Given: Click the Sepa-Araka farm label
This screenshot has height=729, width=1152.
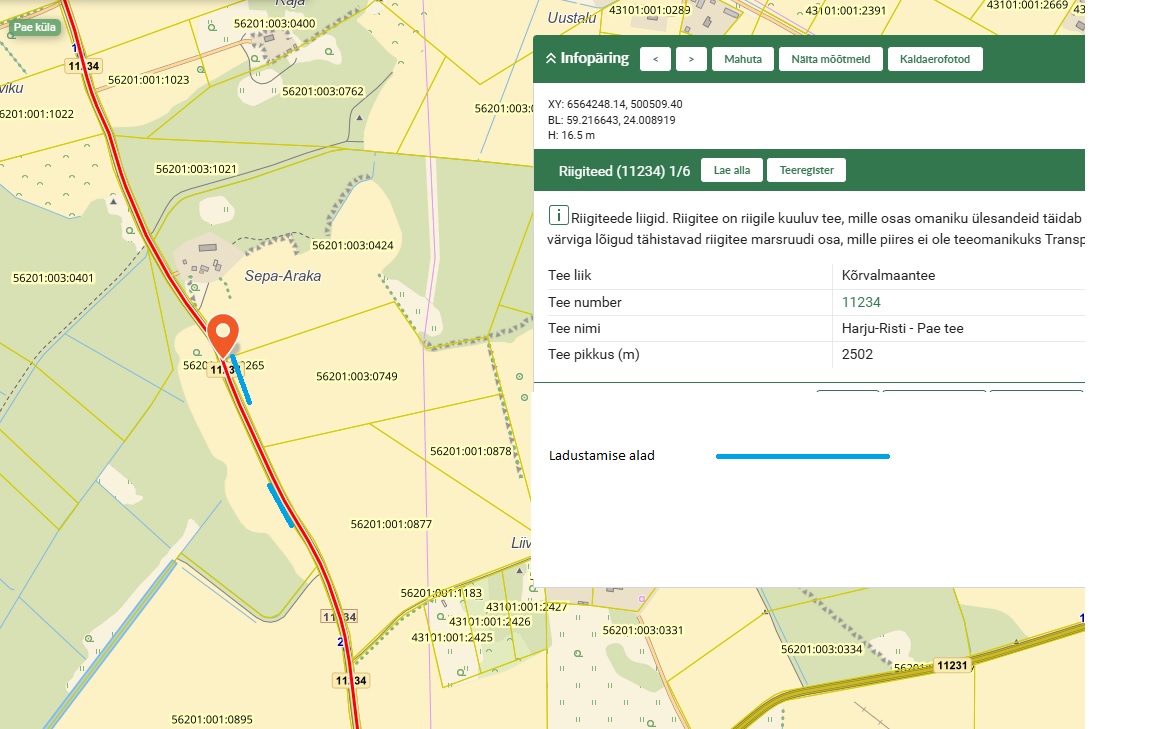Looking at the screenshot, I should coord(283,276).
